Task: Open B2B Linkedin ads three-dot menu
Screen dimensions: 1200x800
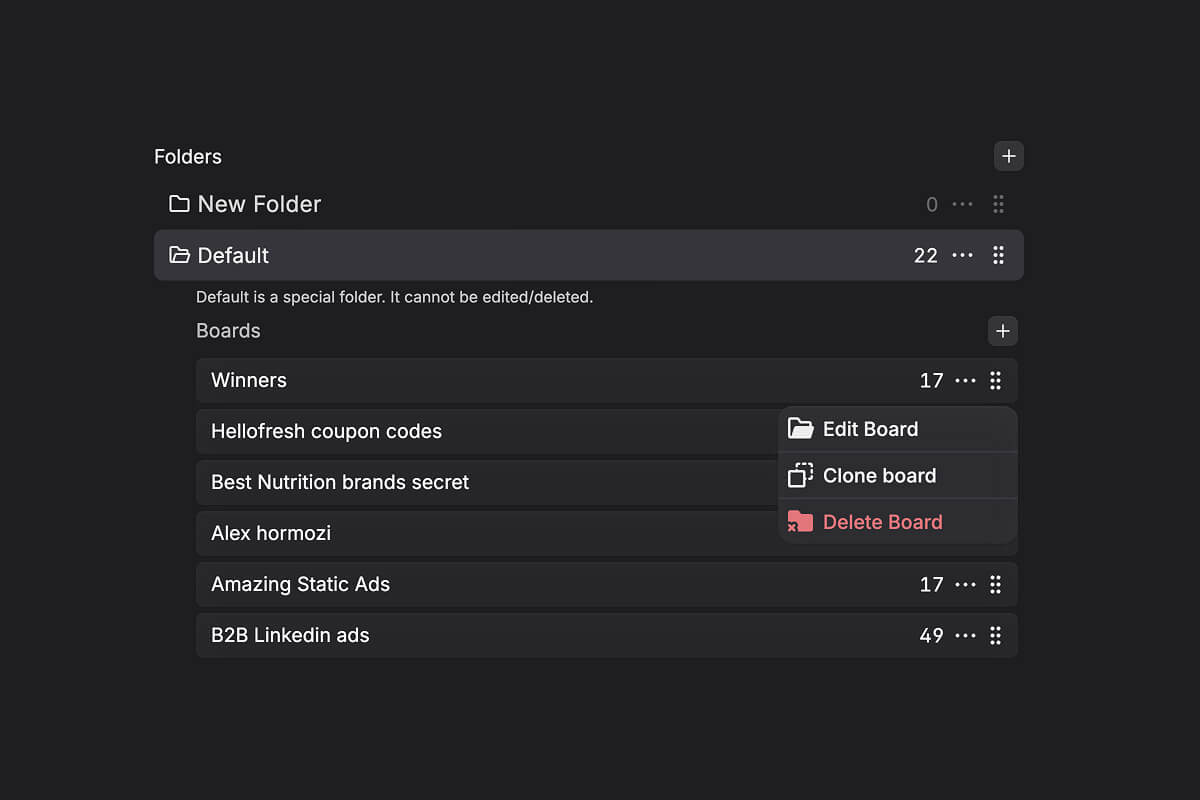Action: pyautogui.click(x=965, y=636)
